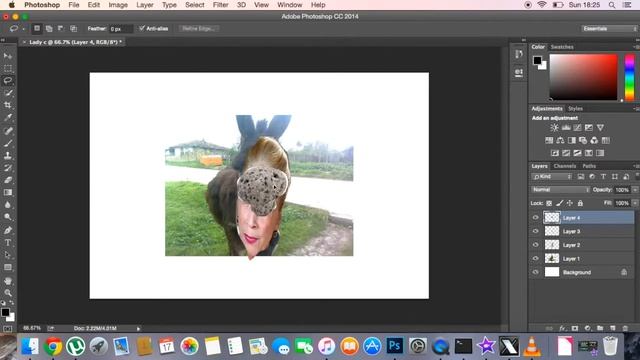Select the Blur tool
This screenshot has height=360, width=640.
click(x=8, y=205)
